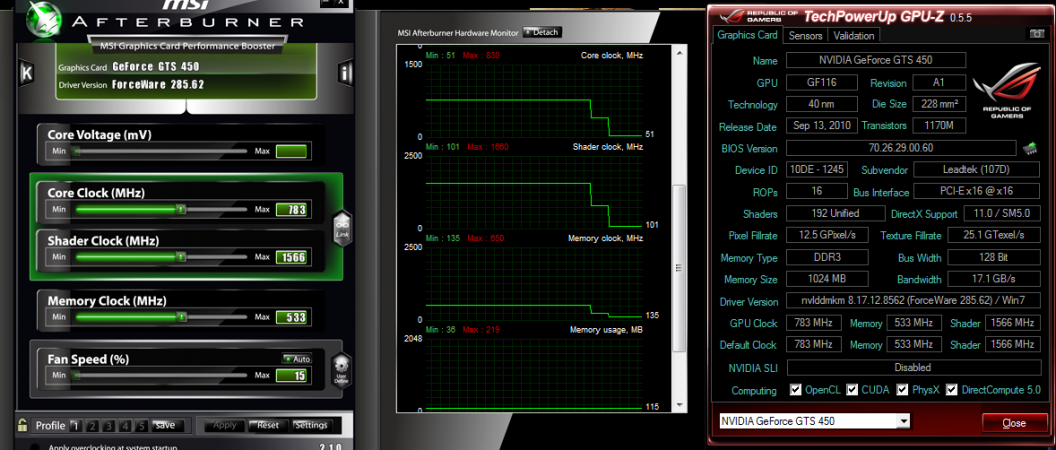Image resolution: width=1056 pixels, height=450 pixels.
Task: Switch to the Validation tab
Action: pos(853,36)
